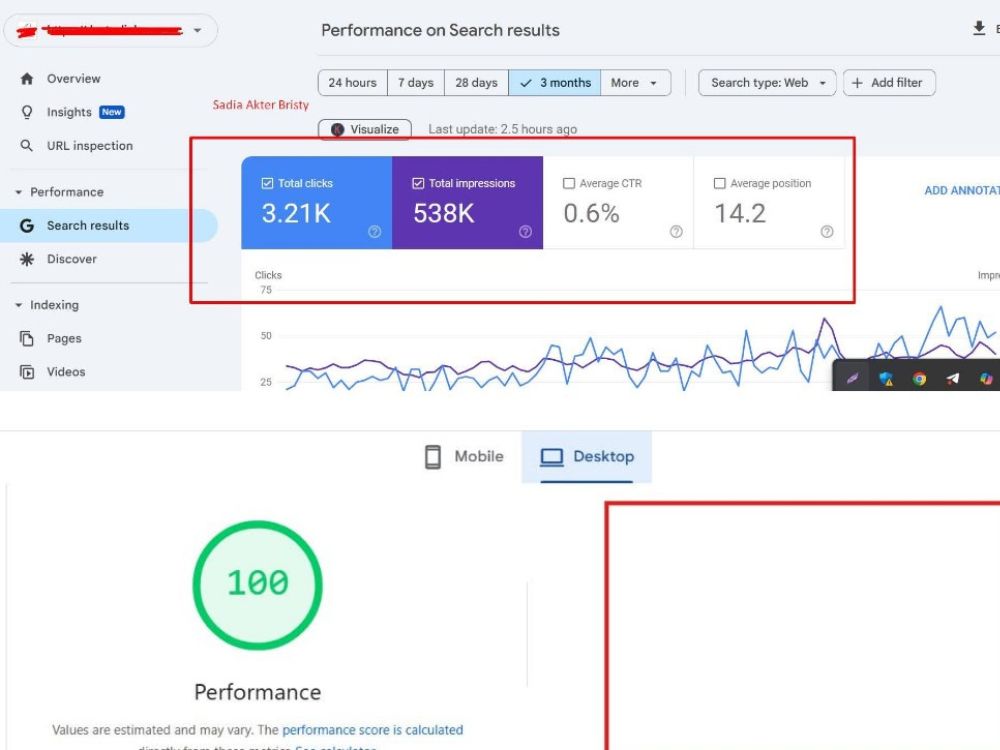
Task: Collapse the Performance section
Action: 18,192
